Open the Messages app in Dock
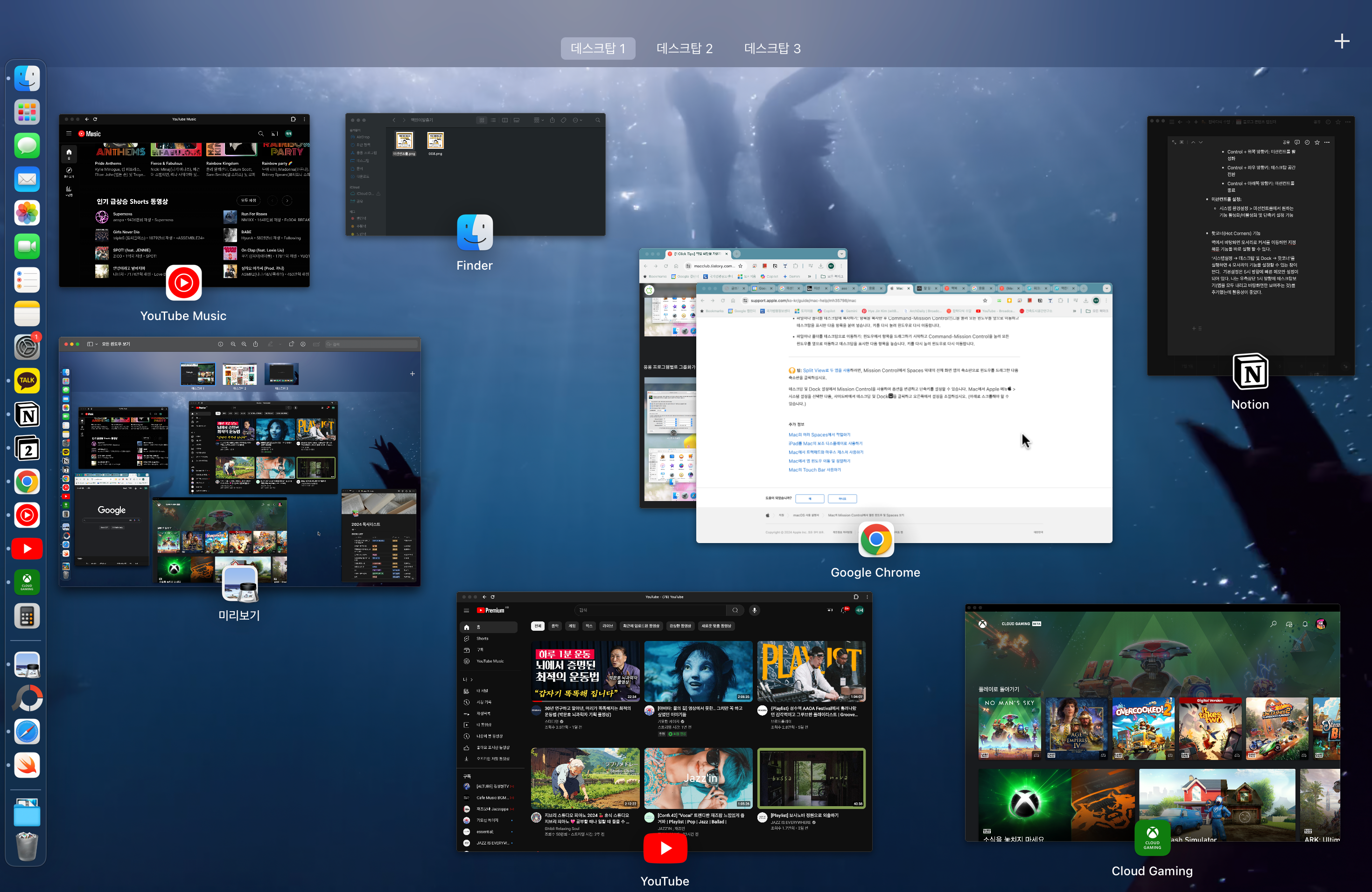Viewport: 1372px width, 892px height. tap(27, 145)
